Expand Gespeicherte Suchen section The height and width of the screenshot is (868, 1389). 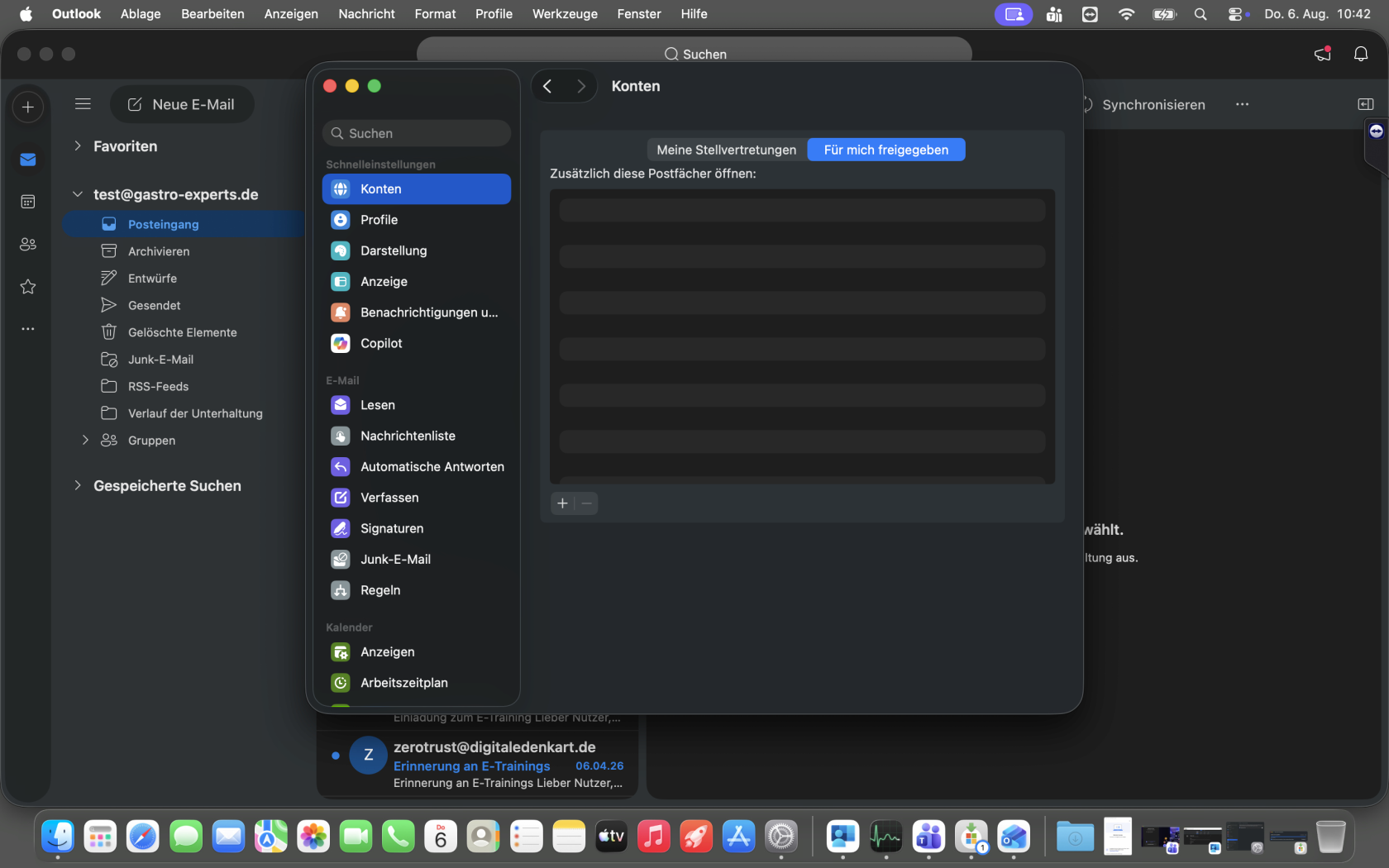78,485
